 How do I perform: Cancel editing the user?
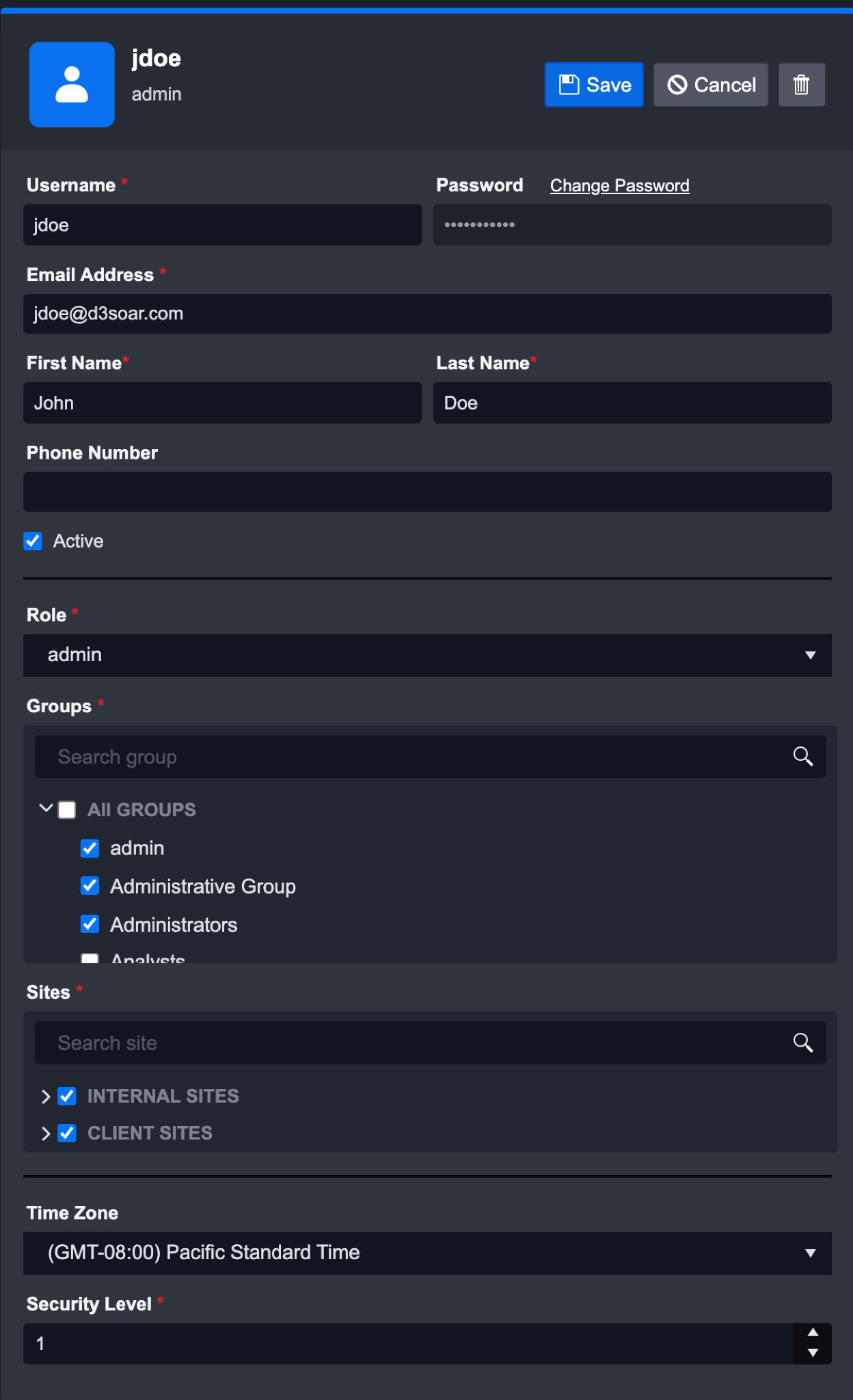pyautogui.click(x=710, y=85)
